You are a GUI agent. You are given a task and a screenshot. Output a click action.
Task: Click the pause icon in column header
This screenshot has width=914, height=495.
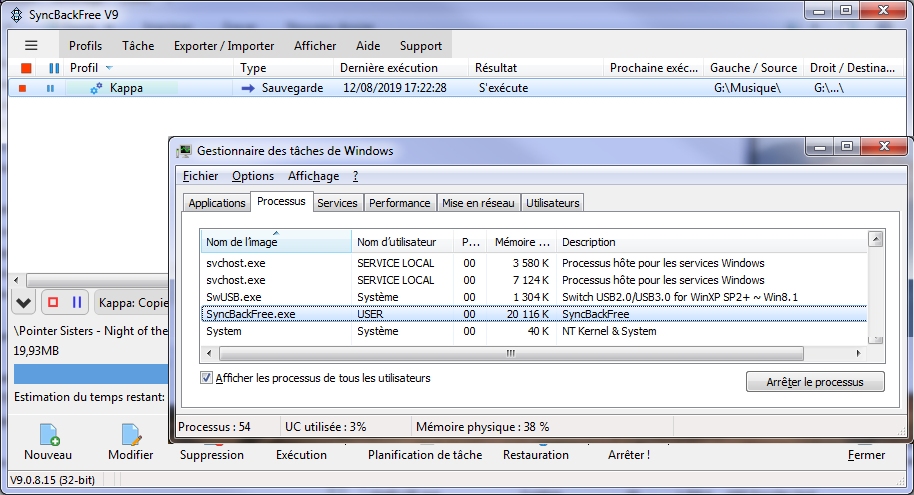coord(54,68)
